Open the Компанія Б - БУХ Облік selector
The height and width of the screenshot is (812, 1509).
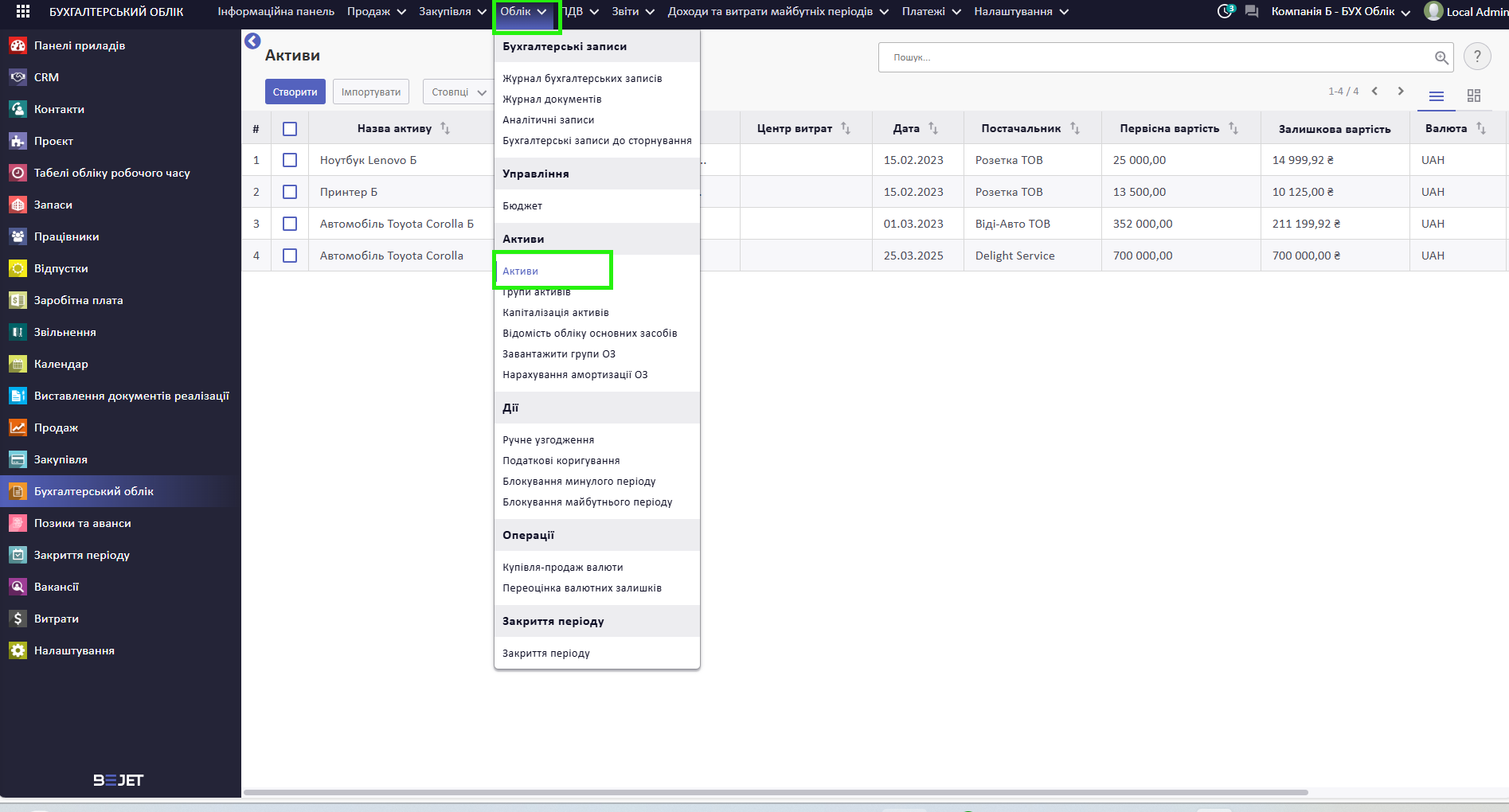(x=1341, y=12)
